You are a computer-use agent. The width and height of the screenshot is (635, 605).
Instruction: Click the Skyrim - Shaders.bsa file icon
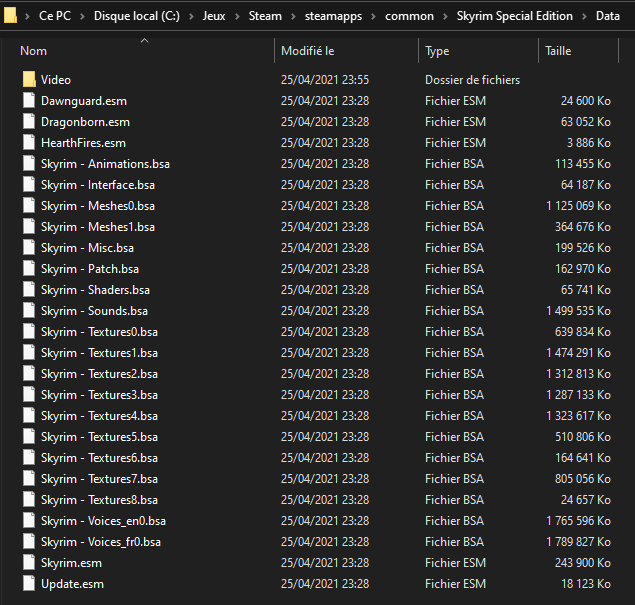(29, 290)
